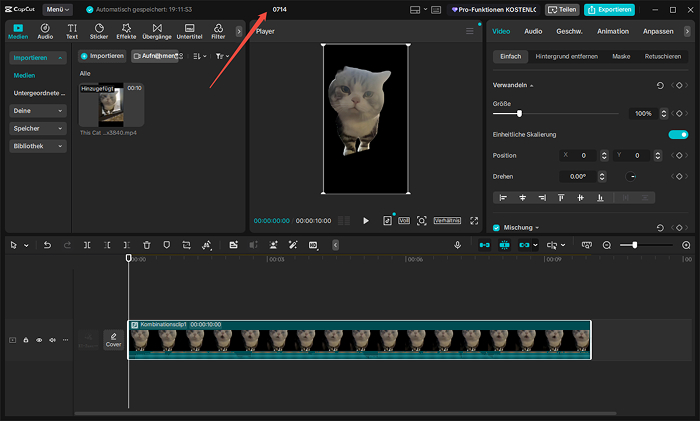Click the Exportieren button
This screenshot has height=421, width=700.
coord(609,9)
